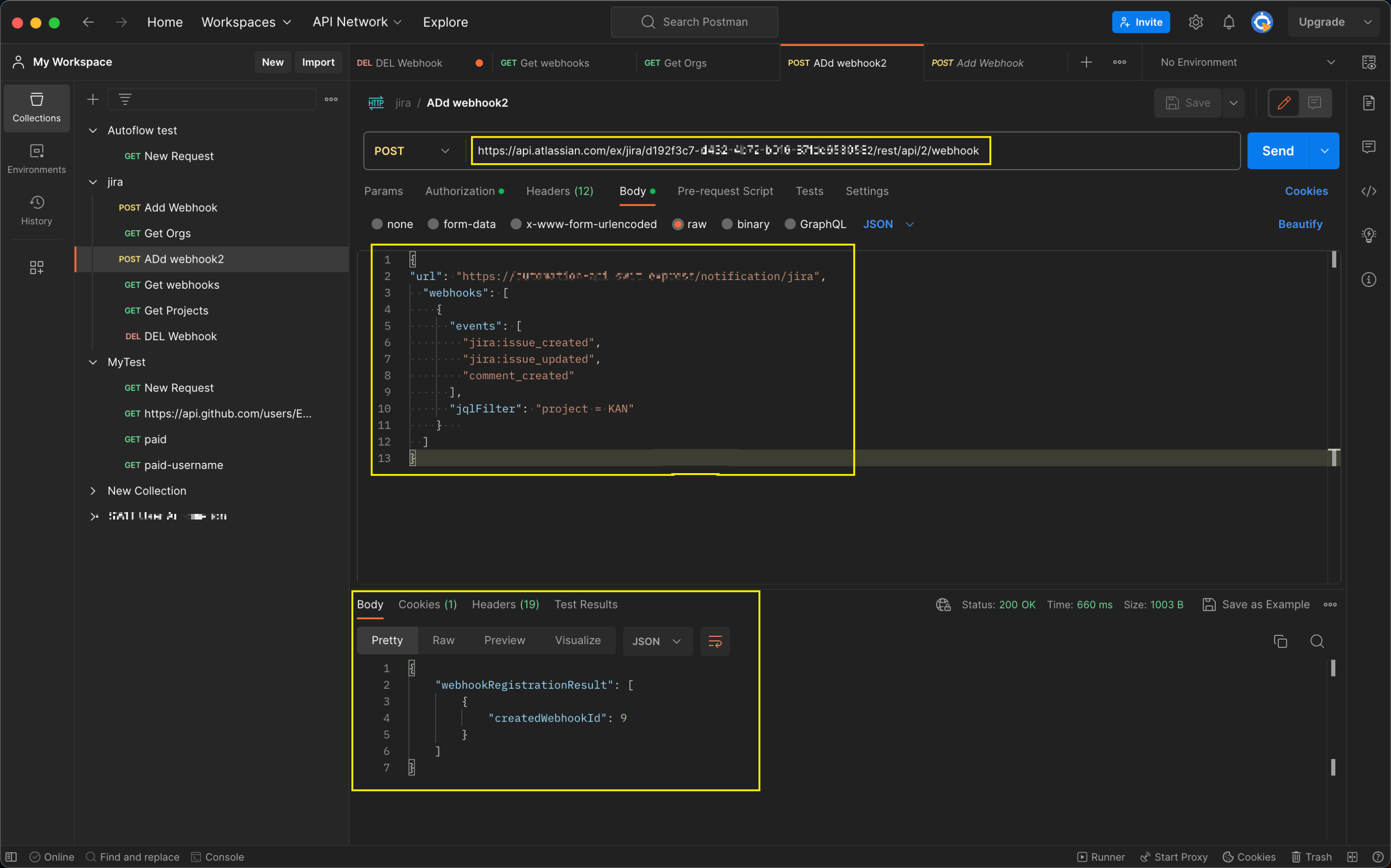1391x868 pixels.
Task: Open the Environments sidebar panel
Action: coord(36,158)
